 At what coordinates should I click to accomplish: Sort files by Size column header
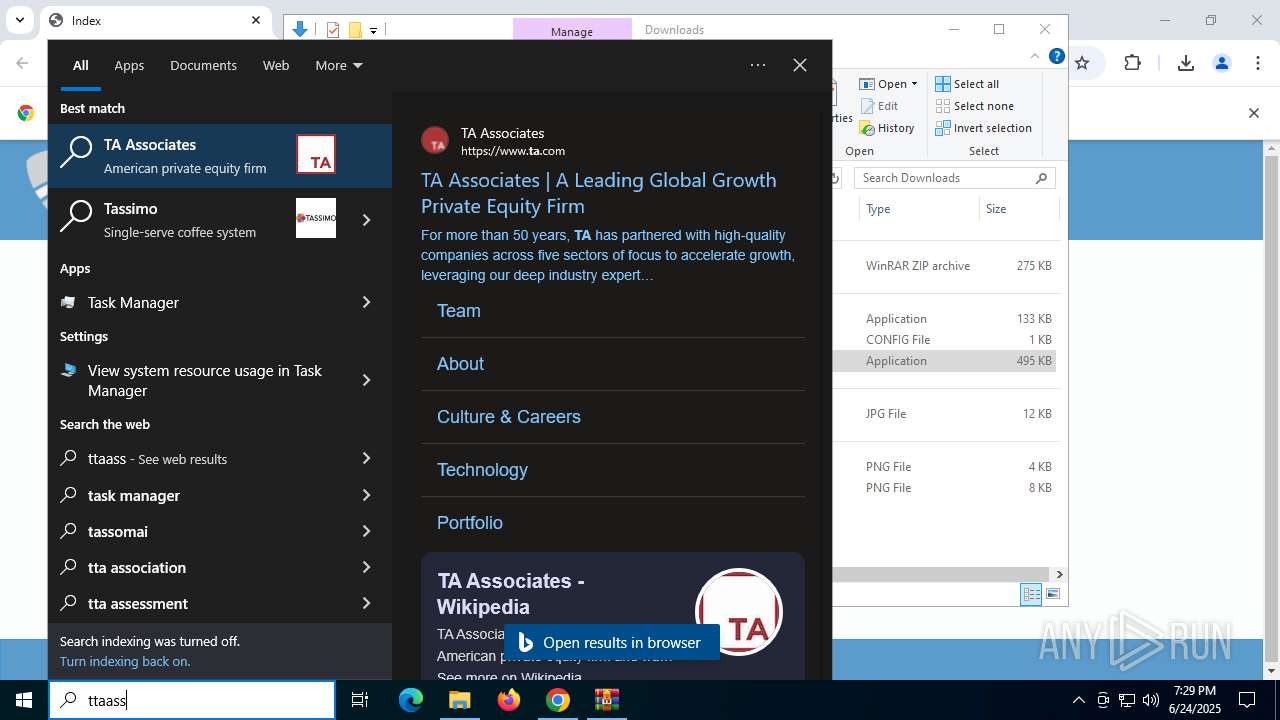1018,209
